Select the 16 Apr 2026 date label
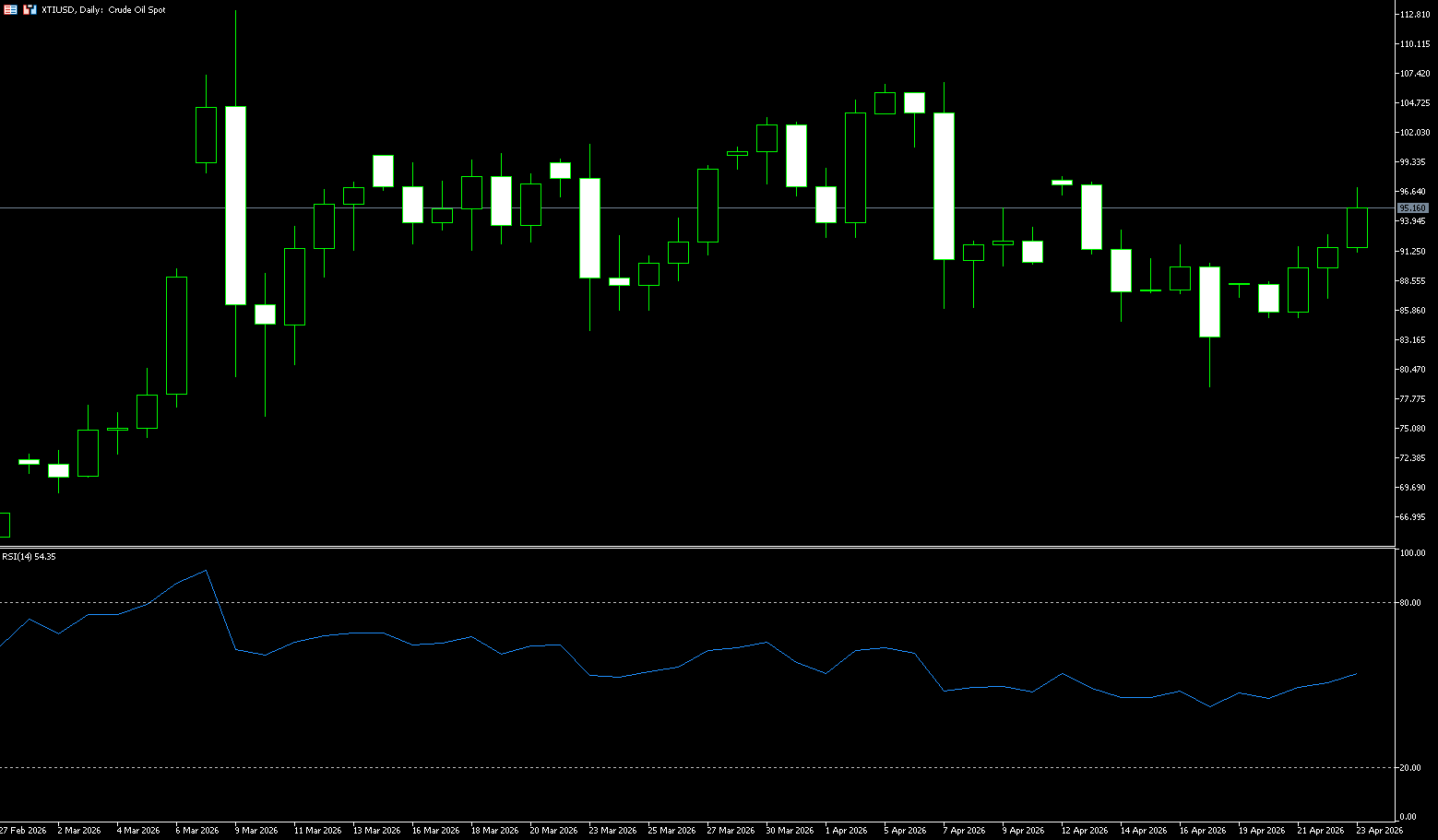The image size is (1438, 840). coord(1203,831)
